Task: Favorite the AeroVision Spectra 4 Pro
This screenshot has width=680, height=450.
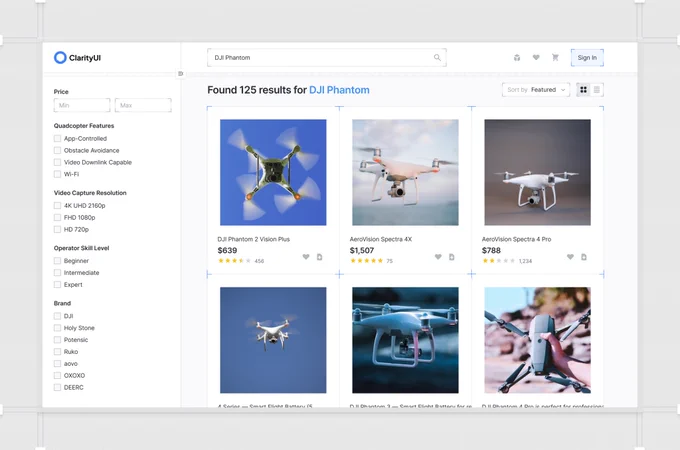Action: (x=570, y=257)
